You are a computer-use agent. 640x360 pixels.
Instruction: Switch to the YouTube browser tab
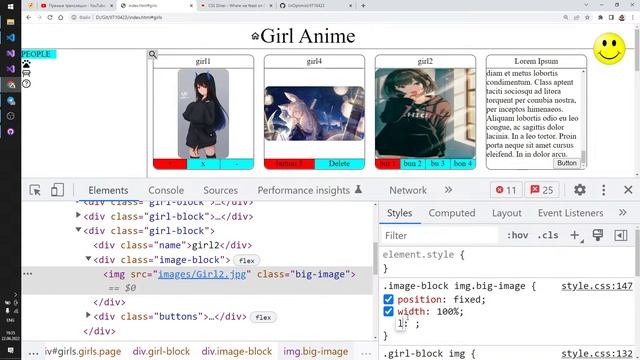point(77,6)
